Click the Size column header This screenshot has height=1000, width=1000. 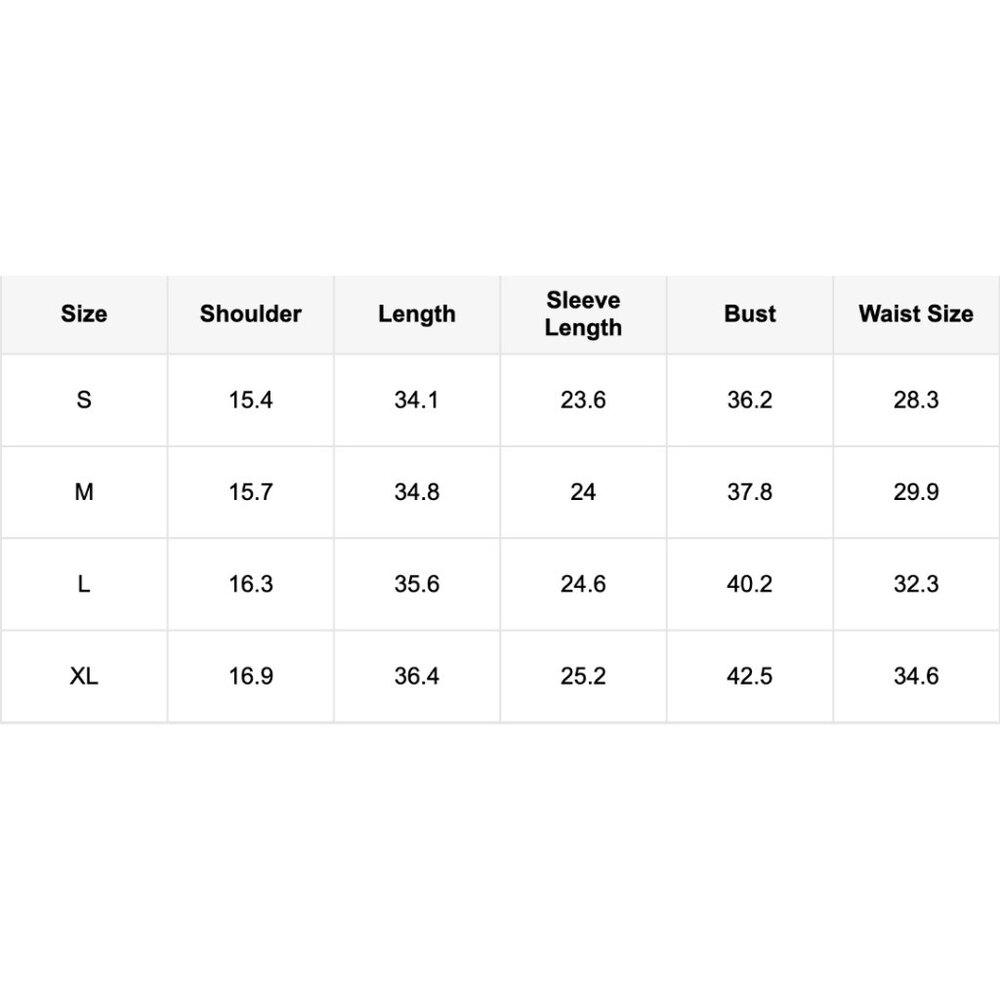pyautogui.click(x=84, y=314)
